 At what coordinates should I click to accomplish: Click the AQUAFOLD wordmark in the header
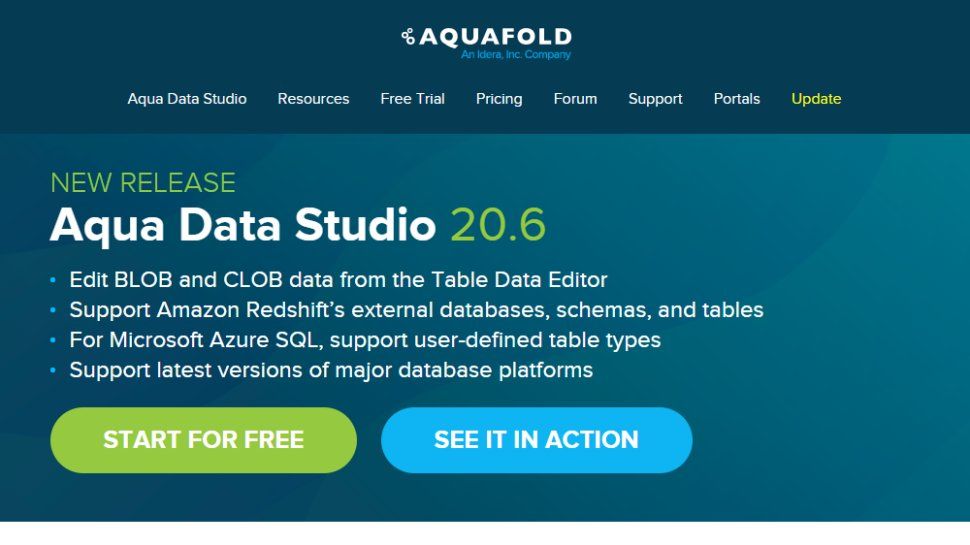click(x=495, y=37)
